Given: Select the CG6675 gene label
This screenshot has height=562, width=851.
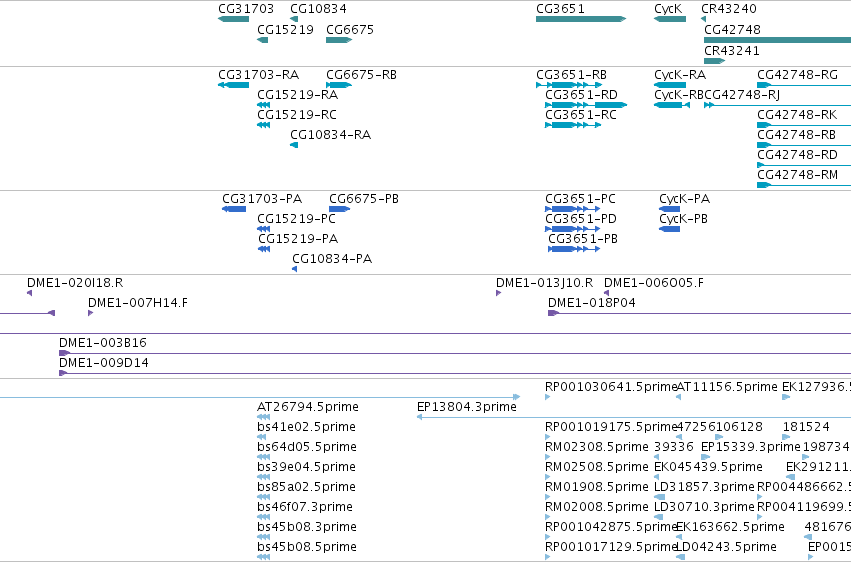Looking at the screenshot, I should click(x=350, y=29).
